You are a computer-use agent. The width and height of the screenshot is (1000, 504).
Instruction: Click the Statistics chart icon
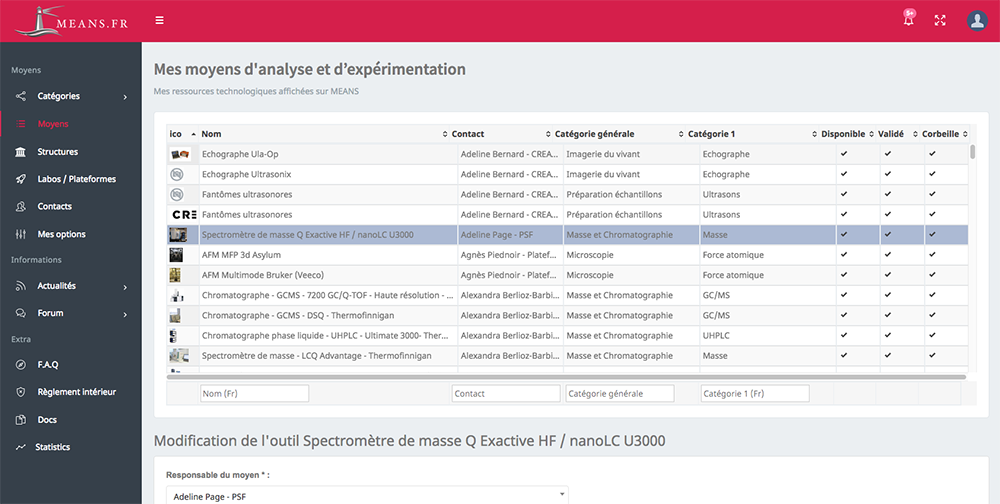[x=21, y=447]
